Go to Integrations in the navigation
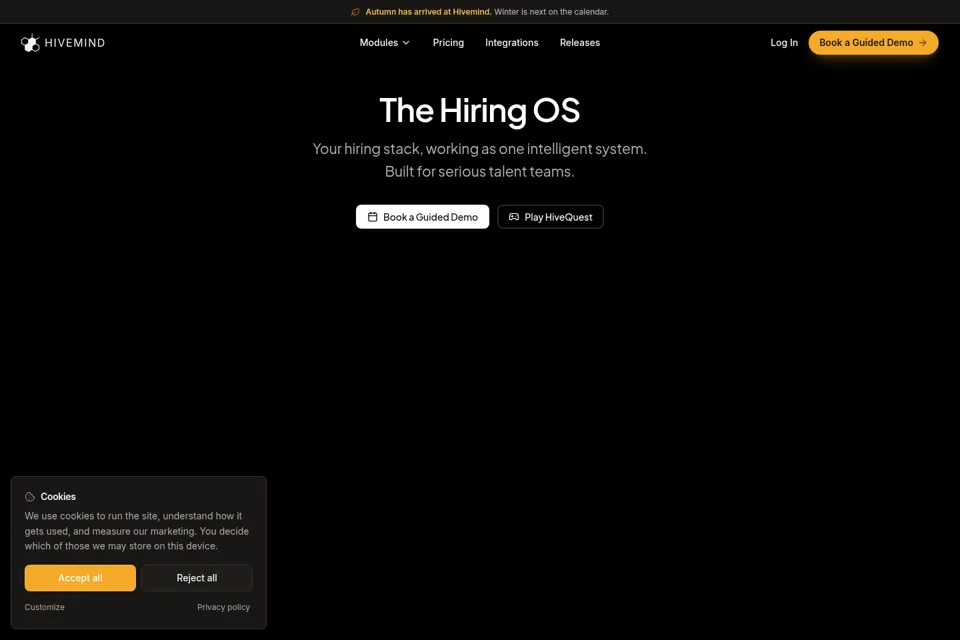The image size is (960, 640). 512,43
